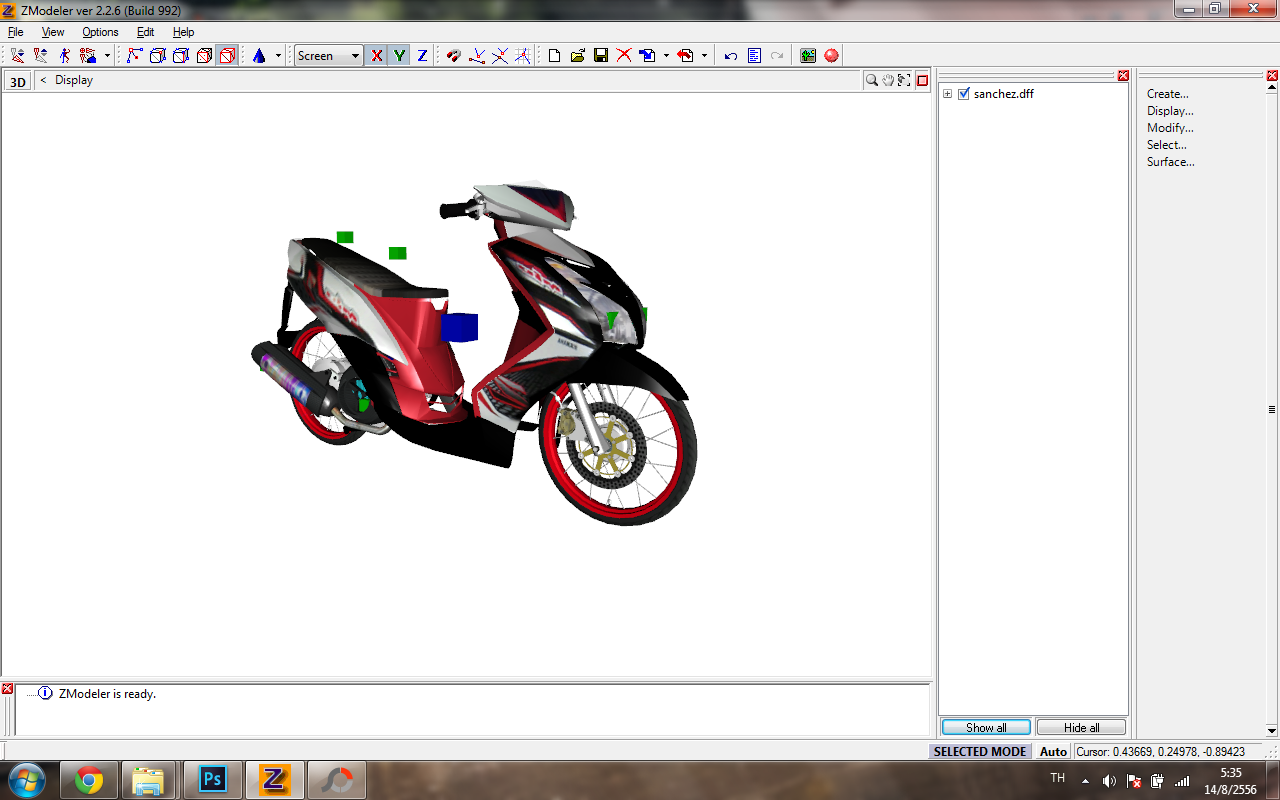The height and width of the screenshot is (800, 1280).
Task: Click the Show all button
Action: pyautogui.click(x=986, y=727)
